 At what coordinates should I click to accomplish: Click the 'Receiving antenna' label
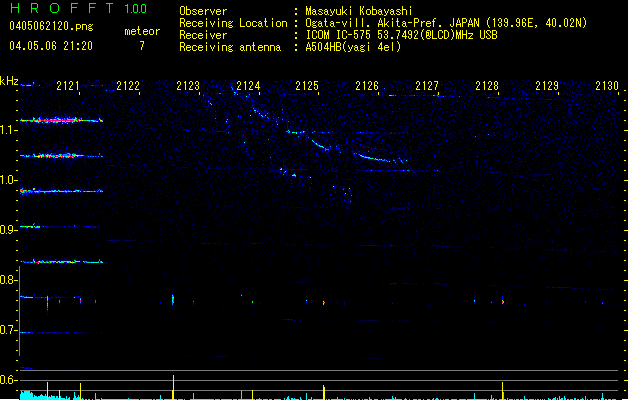click(x=230, y=47)
